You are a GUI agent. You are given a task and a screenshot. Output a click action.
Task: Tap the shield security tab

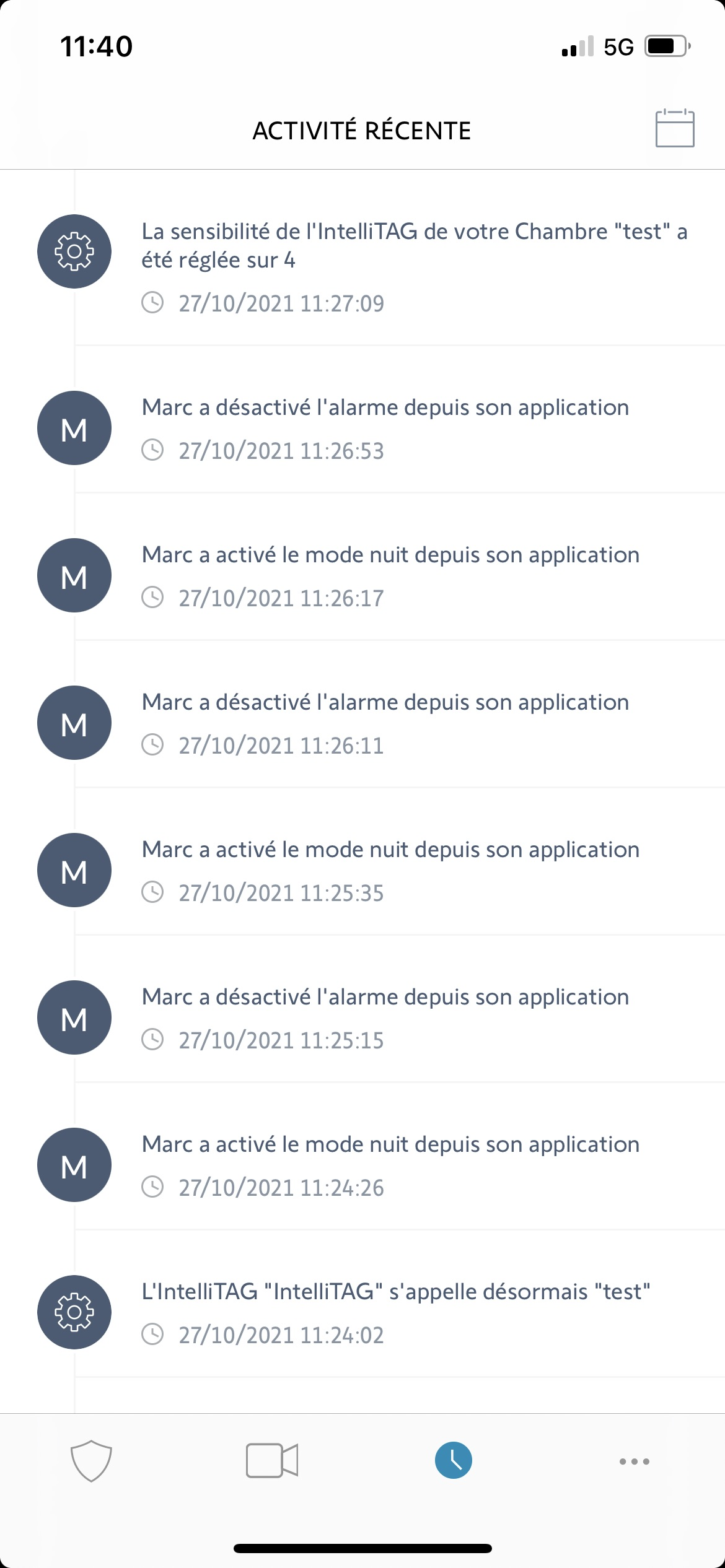[x=91, y=1460]
